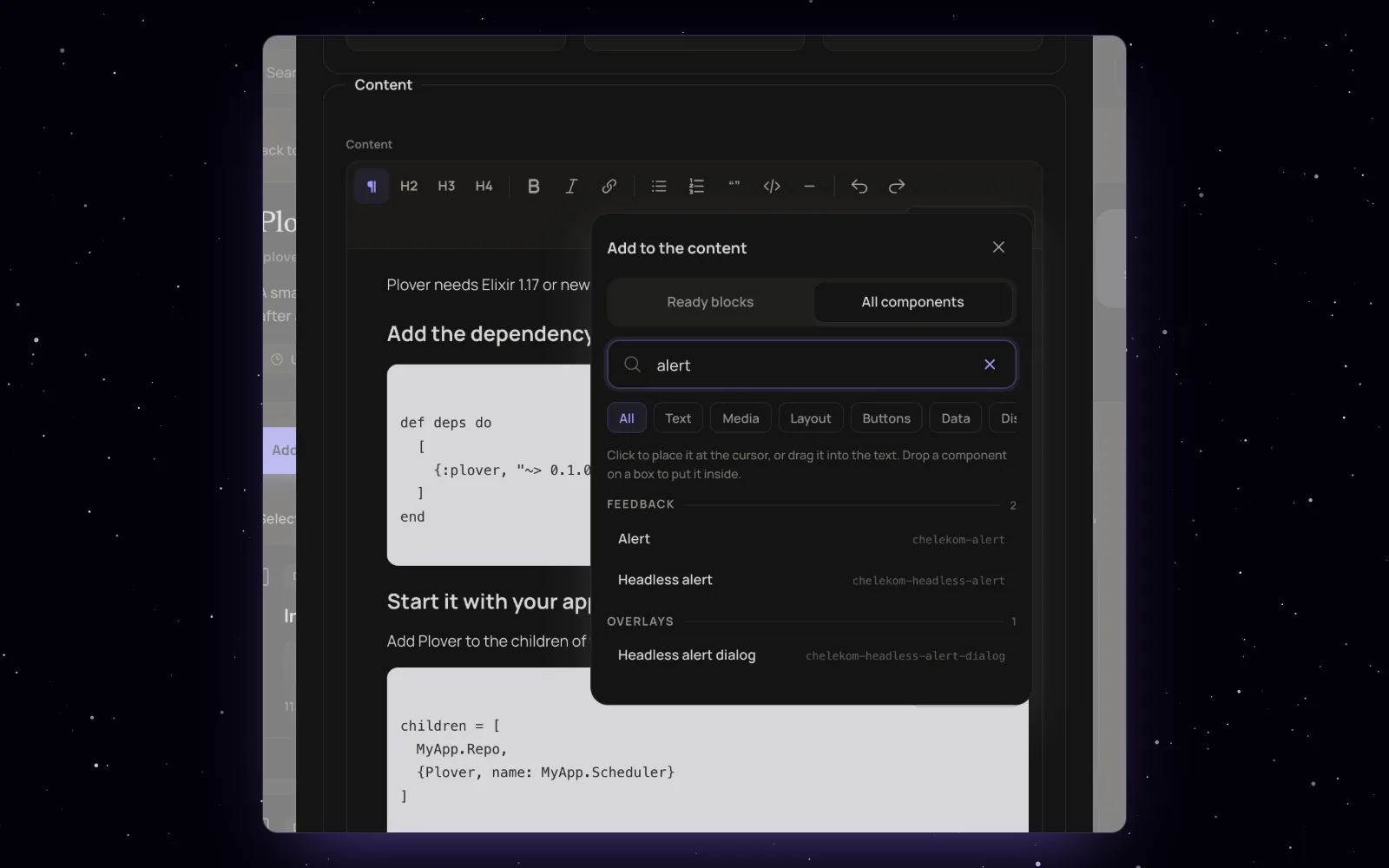This screenshot has width=1389, height=868.
Task: Toggle italic formatting
Action: pyautogui.click(x=571, y=186)
